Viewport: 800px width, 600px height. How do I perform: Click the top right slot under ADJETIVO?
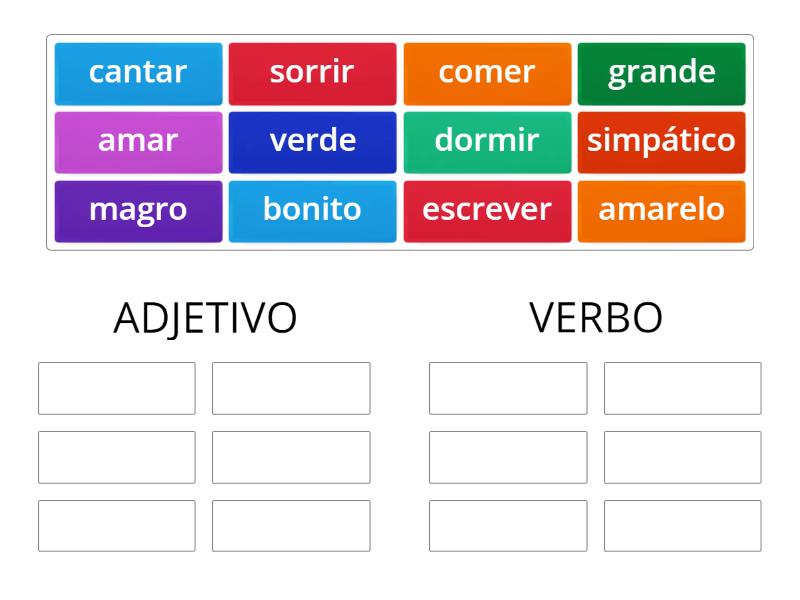290,387
